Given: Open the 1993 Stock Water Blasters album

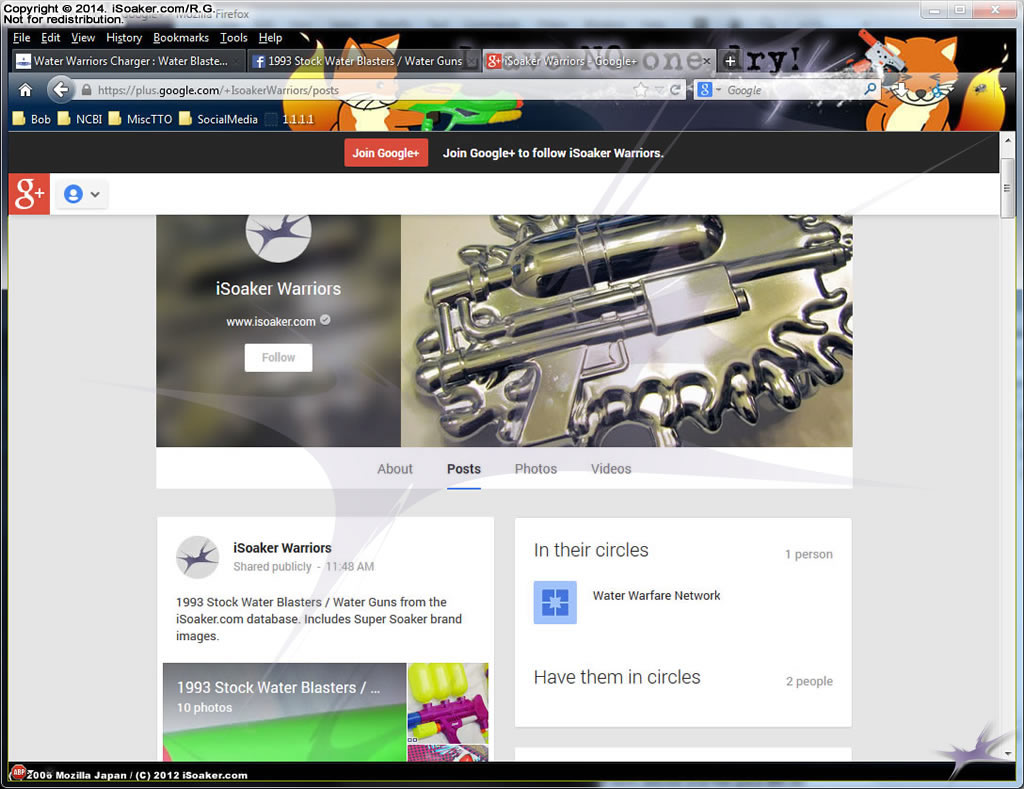Looking at the screenshot, I should coord(284,712).
